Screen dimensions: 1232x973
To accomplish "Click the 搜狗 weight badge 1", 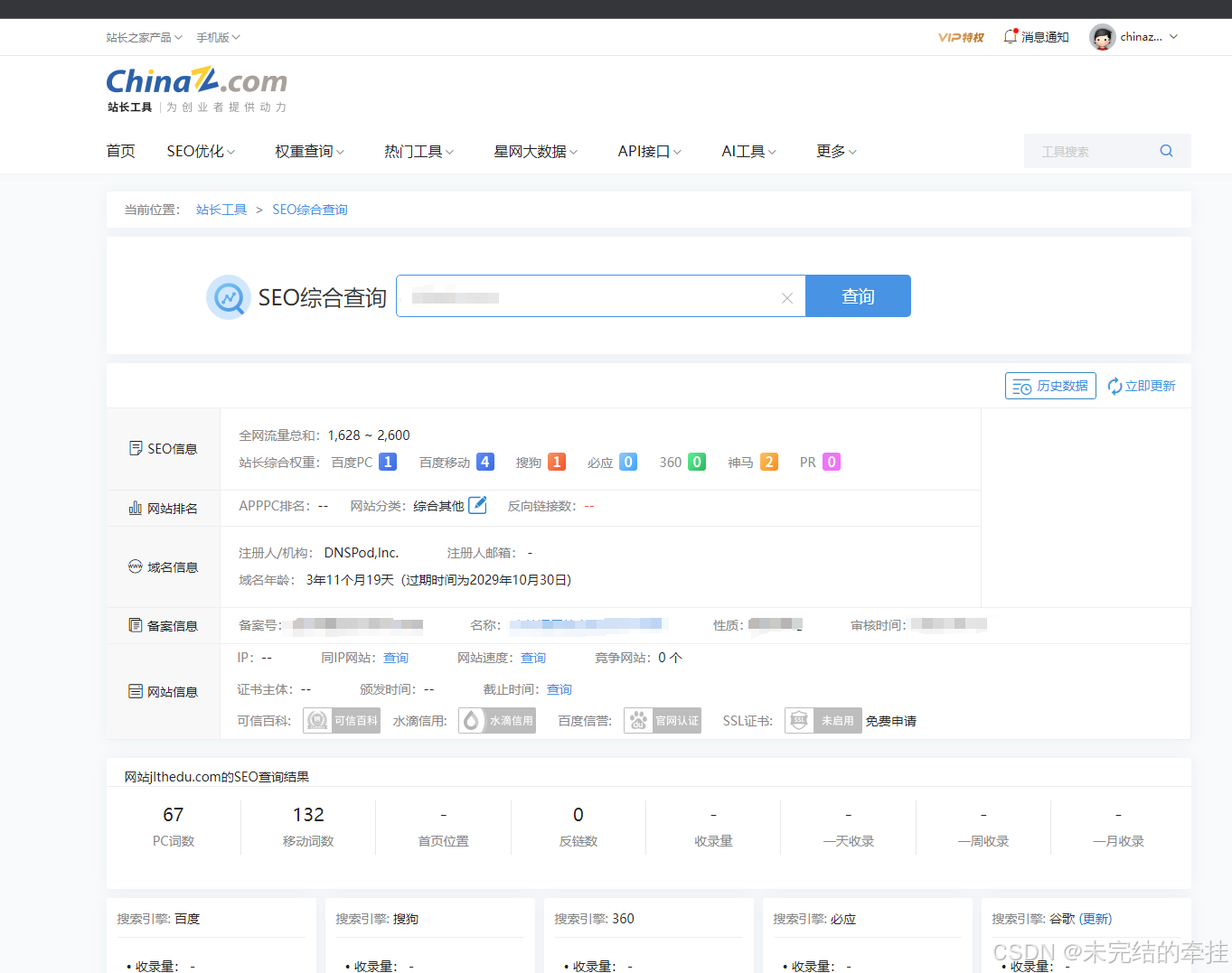I will tap(557, 462).
